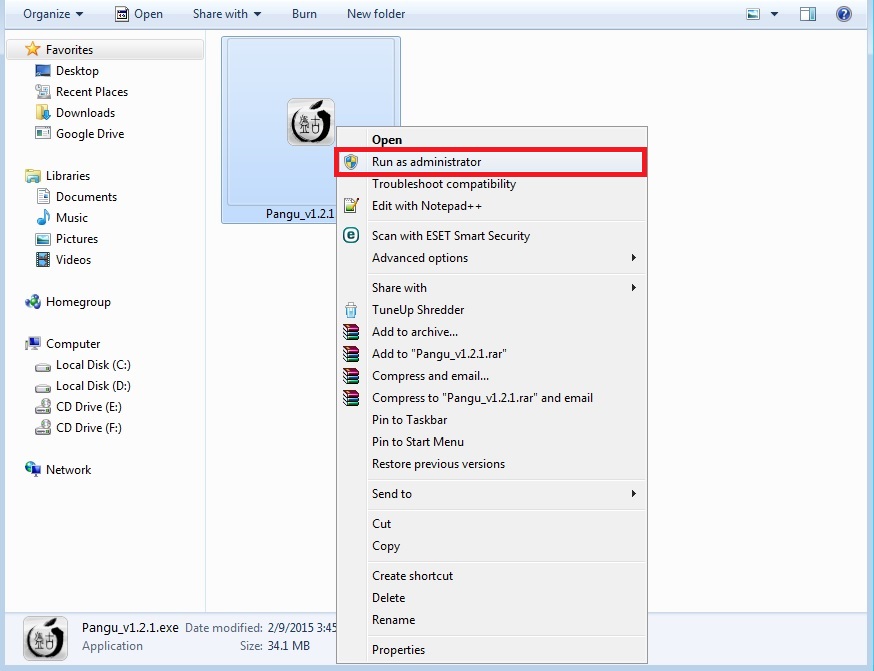Click the TuneUp Shredder trash icon
874x671 pixels.
click(x=351, y=309)
